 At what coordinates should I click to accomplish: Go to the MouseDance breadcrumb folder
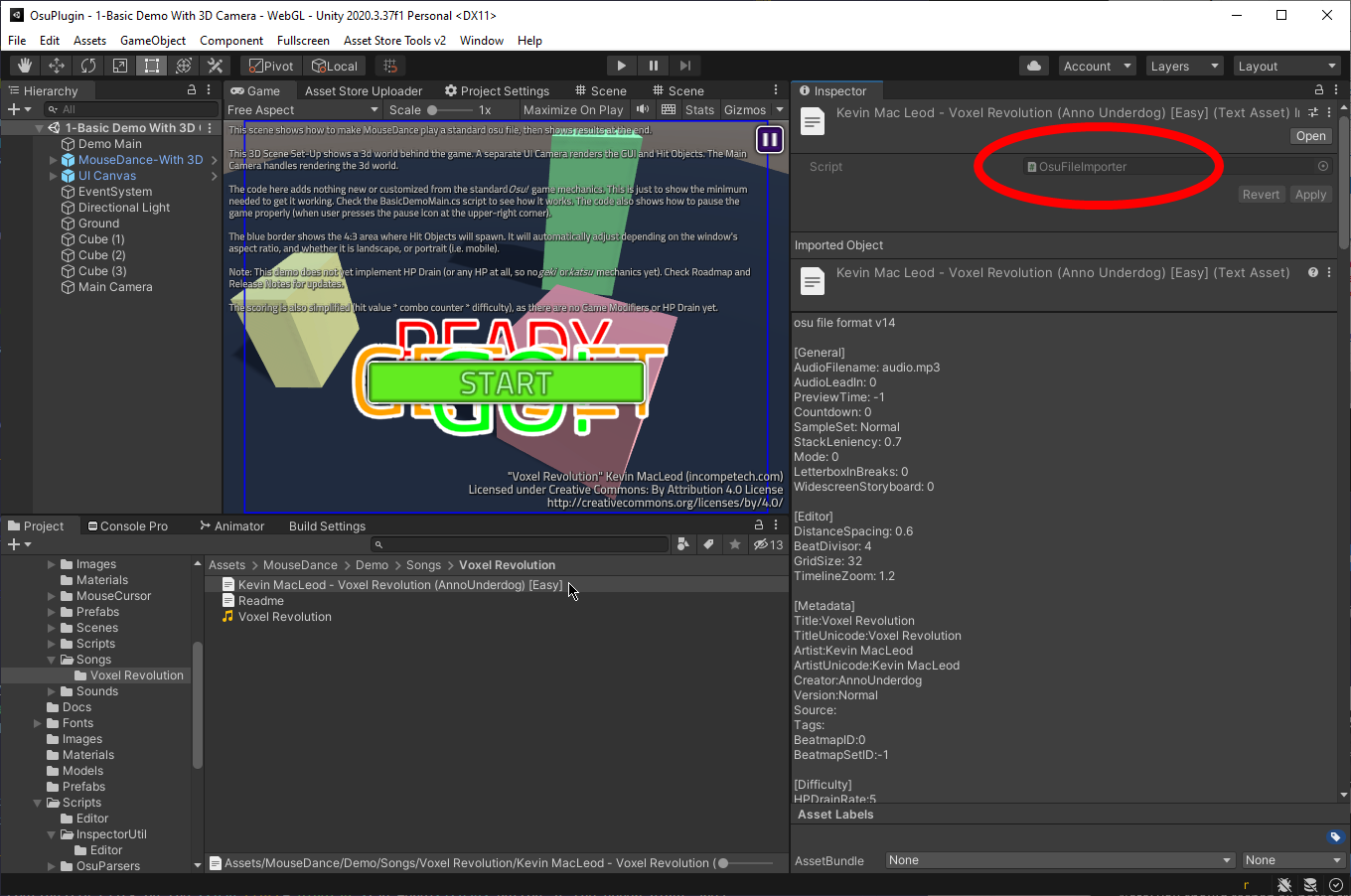[300, 564]
